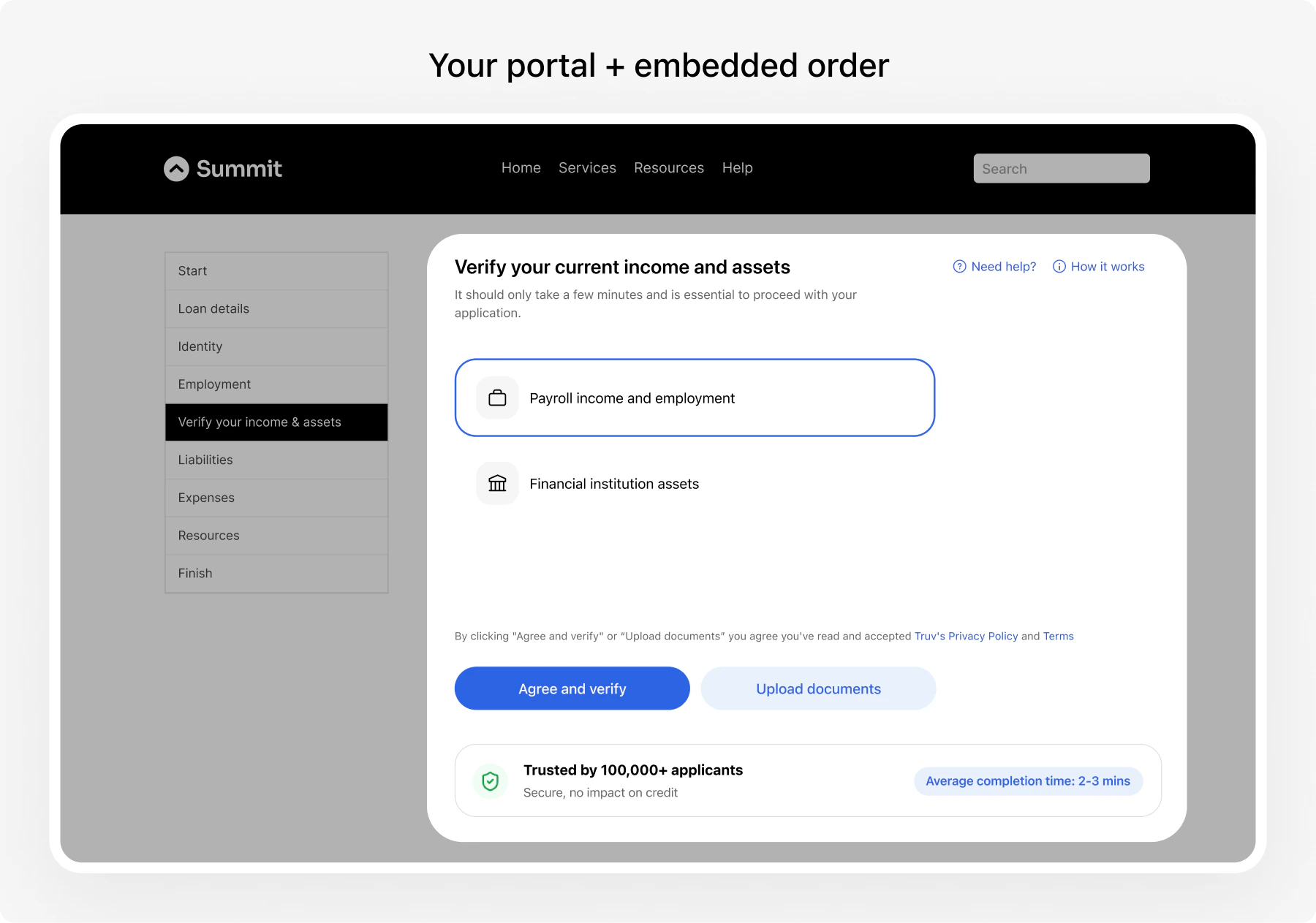The image size is (1316, 923).
Task: Click the briefcase icon on the payroll option
Action: (x=497, y=398)
